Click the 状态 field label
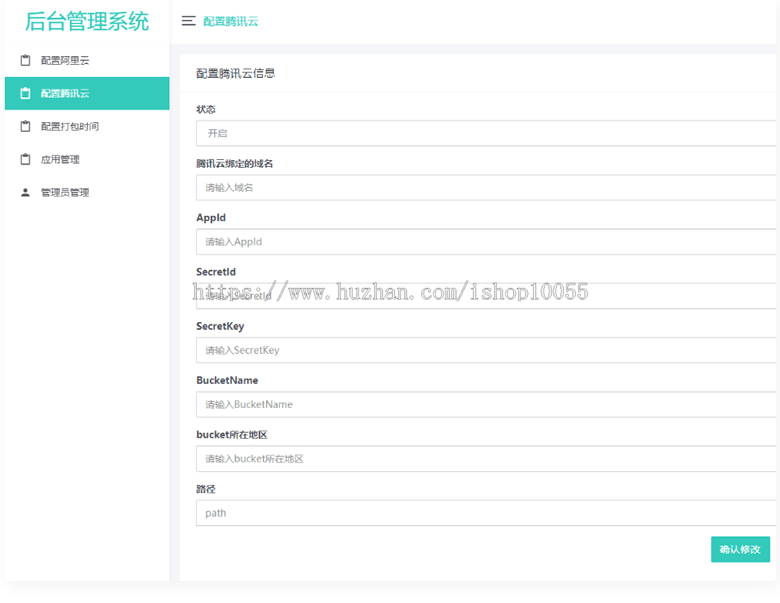 pos(206,109)
